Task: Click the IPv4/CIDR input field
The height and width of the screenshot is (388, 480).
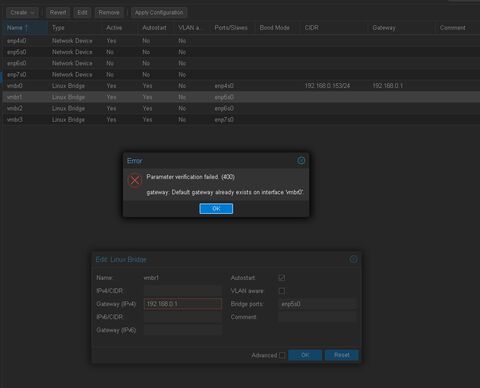Action: pyautogui.click(x=183, y=291)
